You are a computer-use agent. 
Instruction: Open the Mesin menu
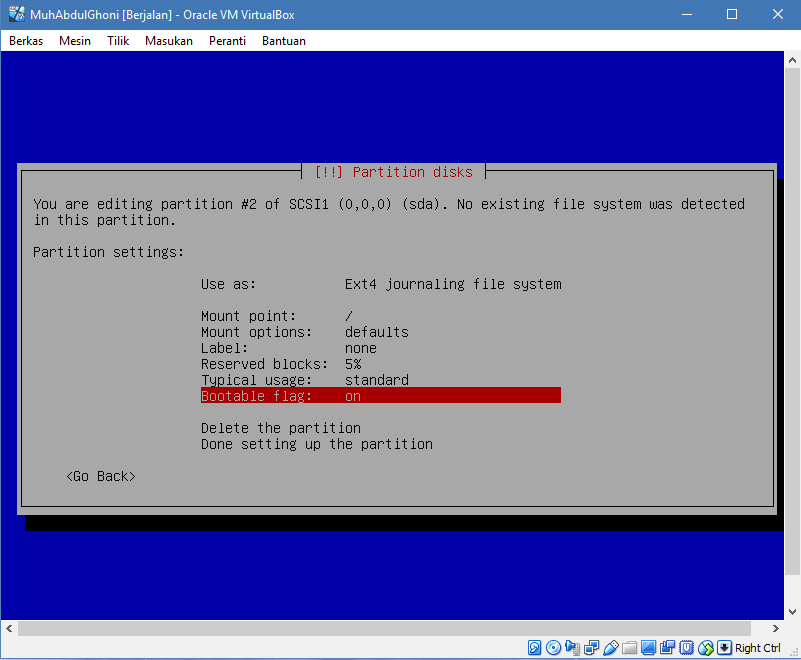point(75,41)
